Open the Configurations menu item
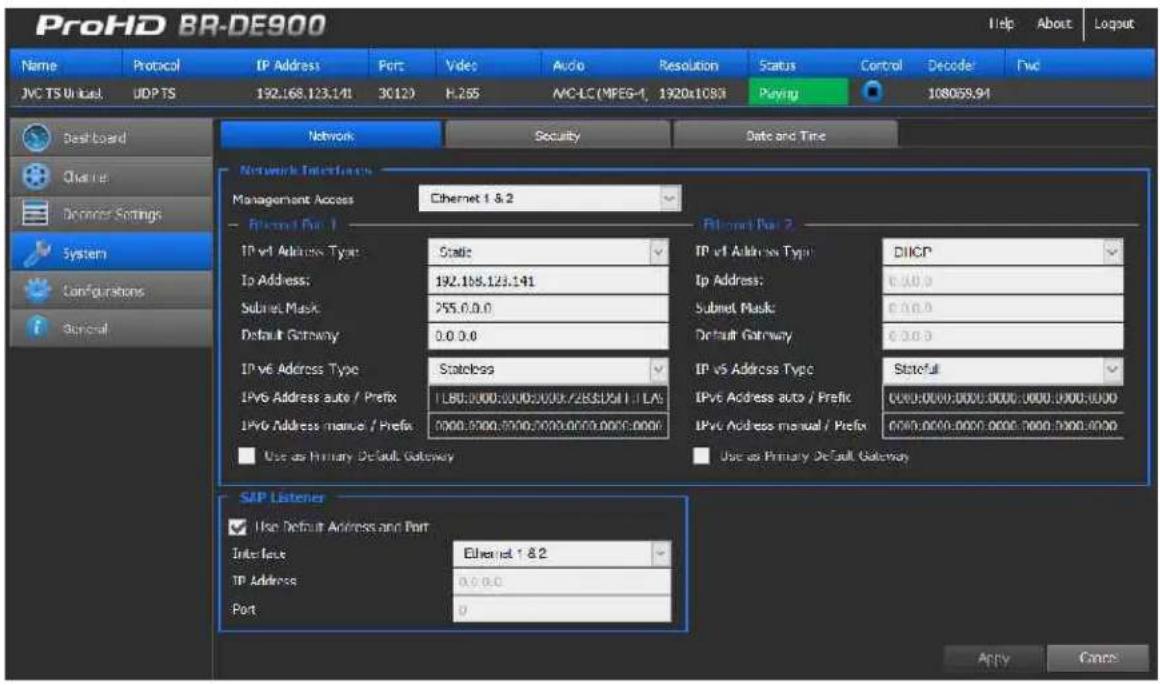 (111, 291)
